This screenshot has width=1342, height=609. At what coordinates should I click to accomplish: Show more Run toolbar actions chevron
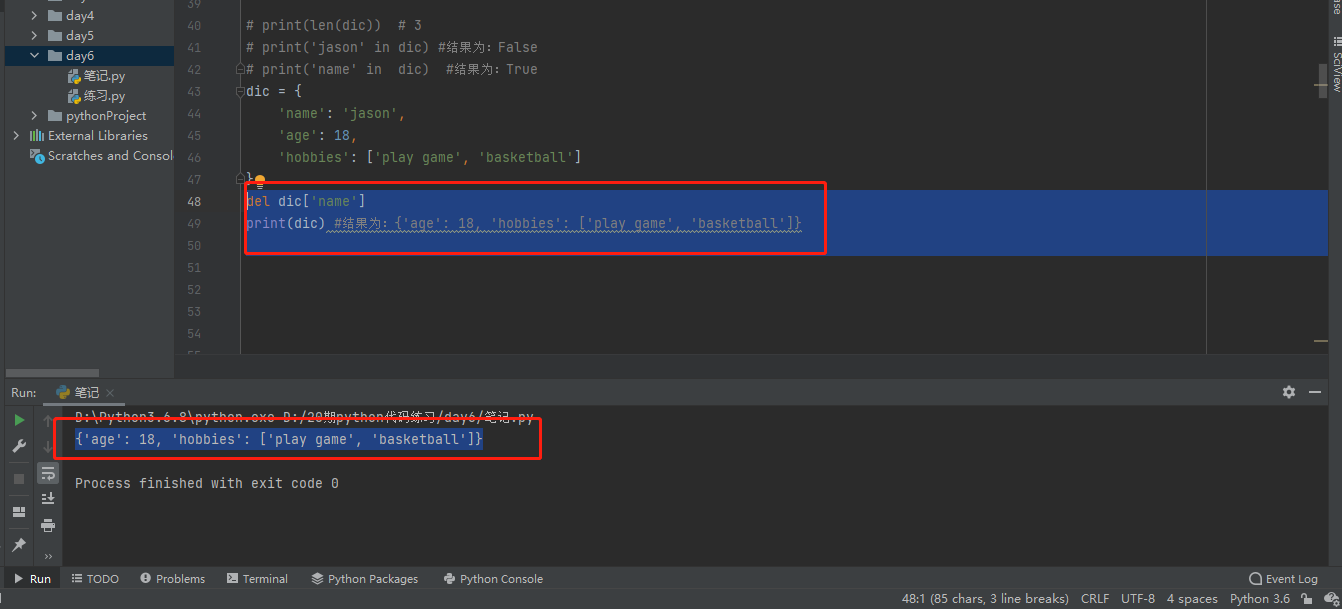click(48, 557)
